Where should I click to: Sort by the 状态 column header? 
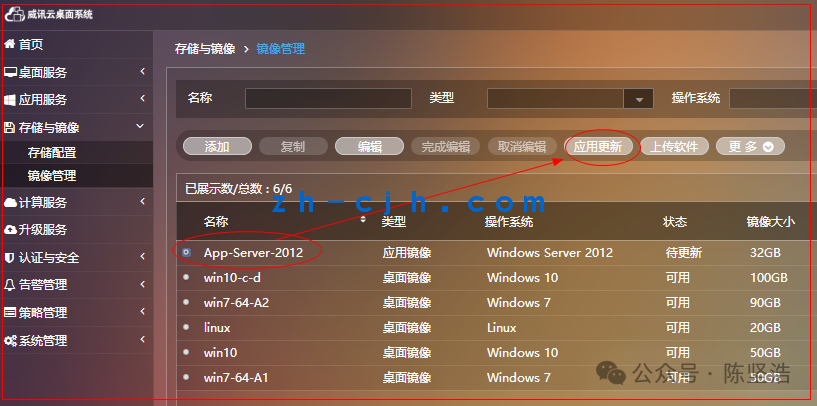click(x=675, y=222)
